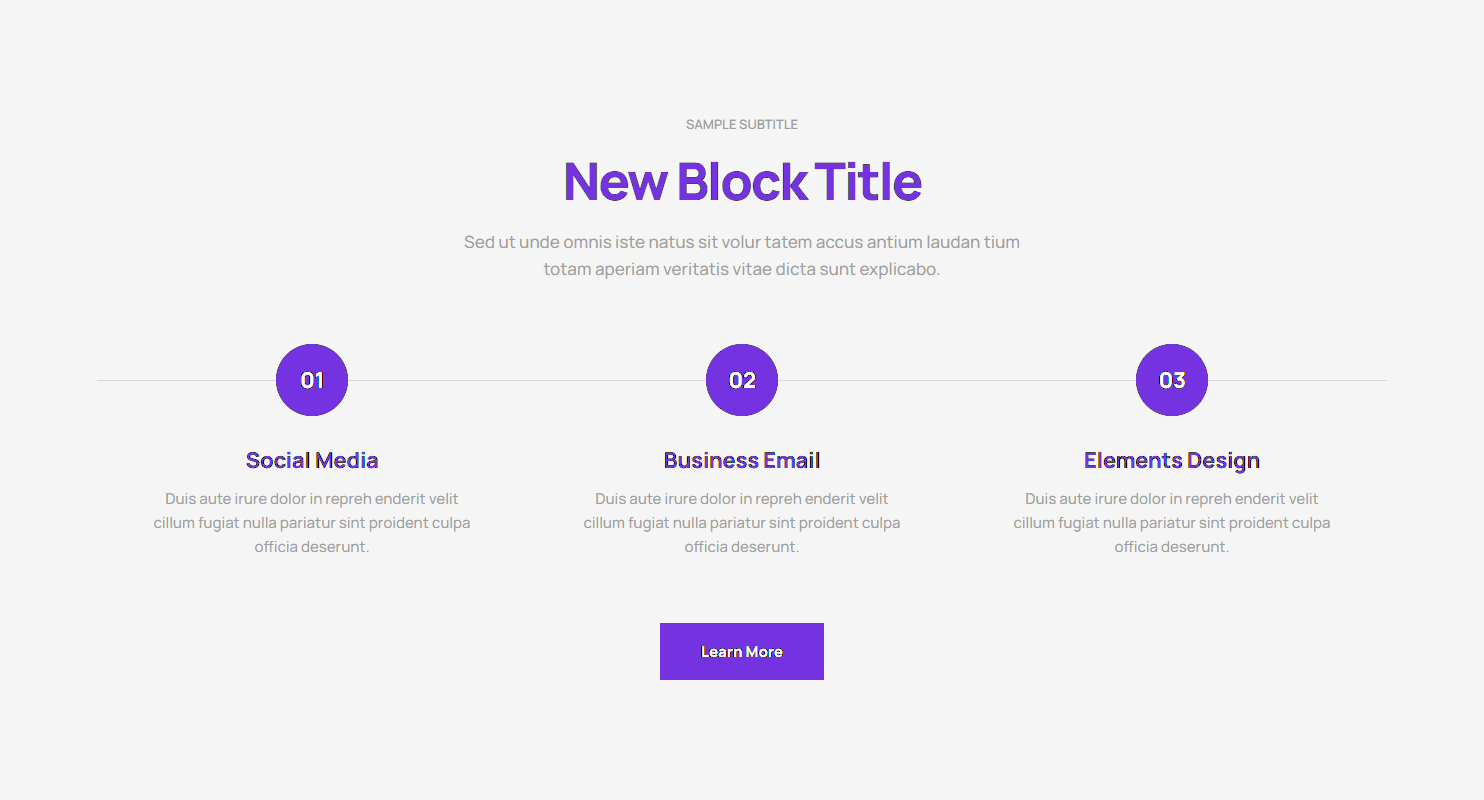1484x800 pixels.
Task: Select the Elements Design heading
Action: click(x=1172, y=460)
